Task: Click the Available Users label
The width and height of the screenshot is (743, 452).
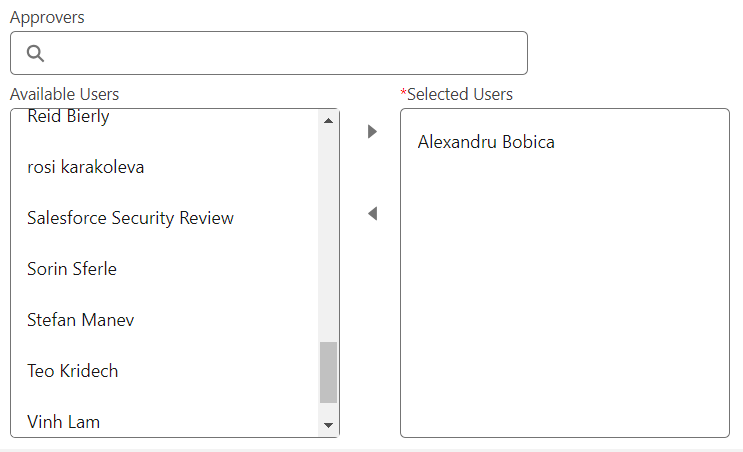Action: point(64,94)
